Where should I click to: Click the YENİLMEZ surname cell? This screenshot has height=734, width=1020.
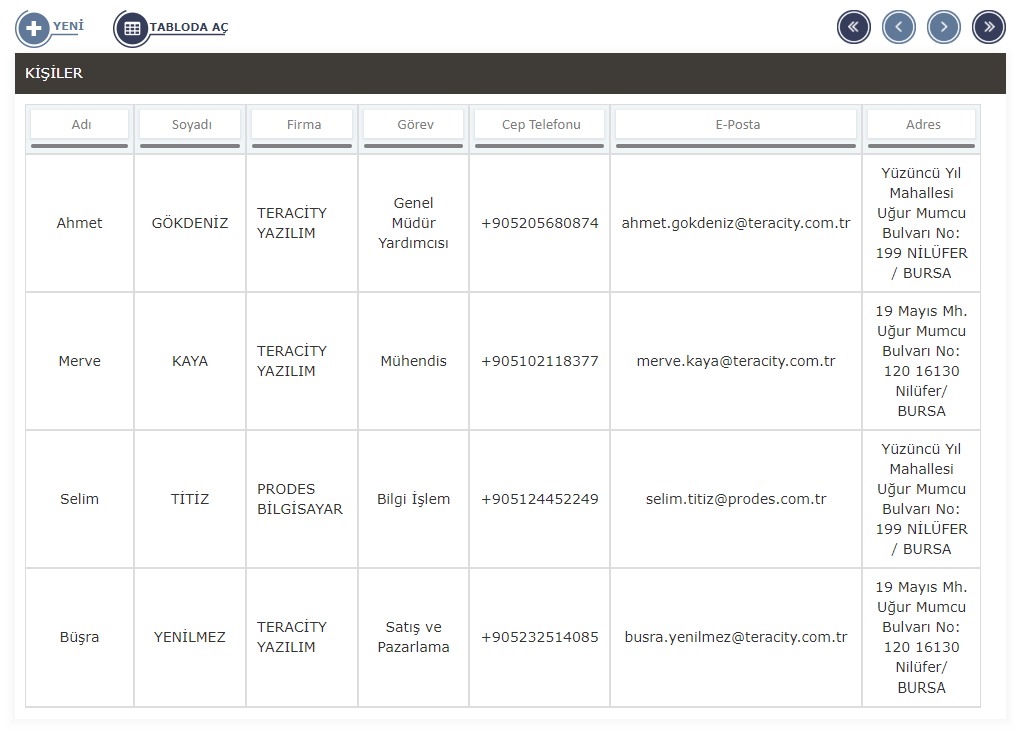pyautogui.click(x=190, y=637)
